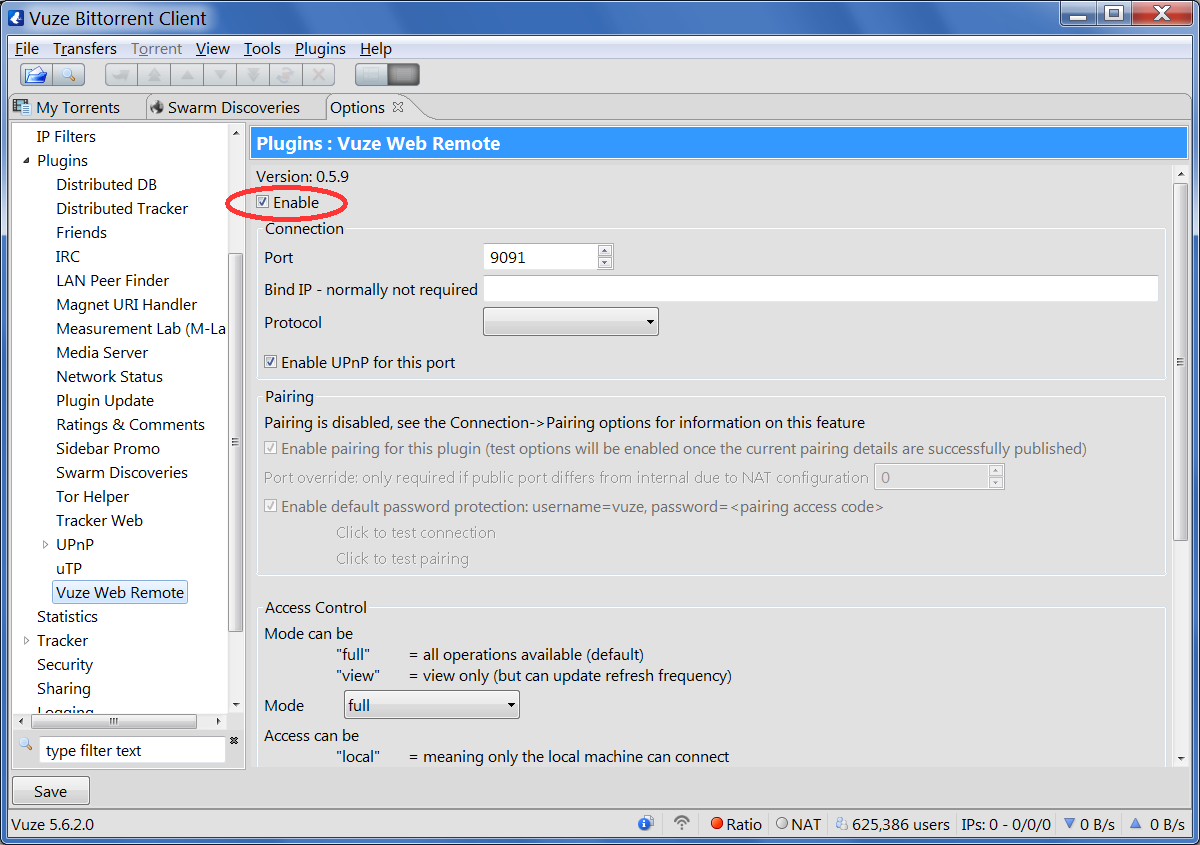Select Distributed DB in the plugins tree

click(106, 184)
